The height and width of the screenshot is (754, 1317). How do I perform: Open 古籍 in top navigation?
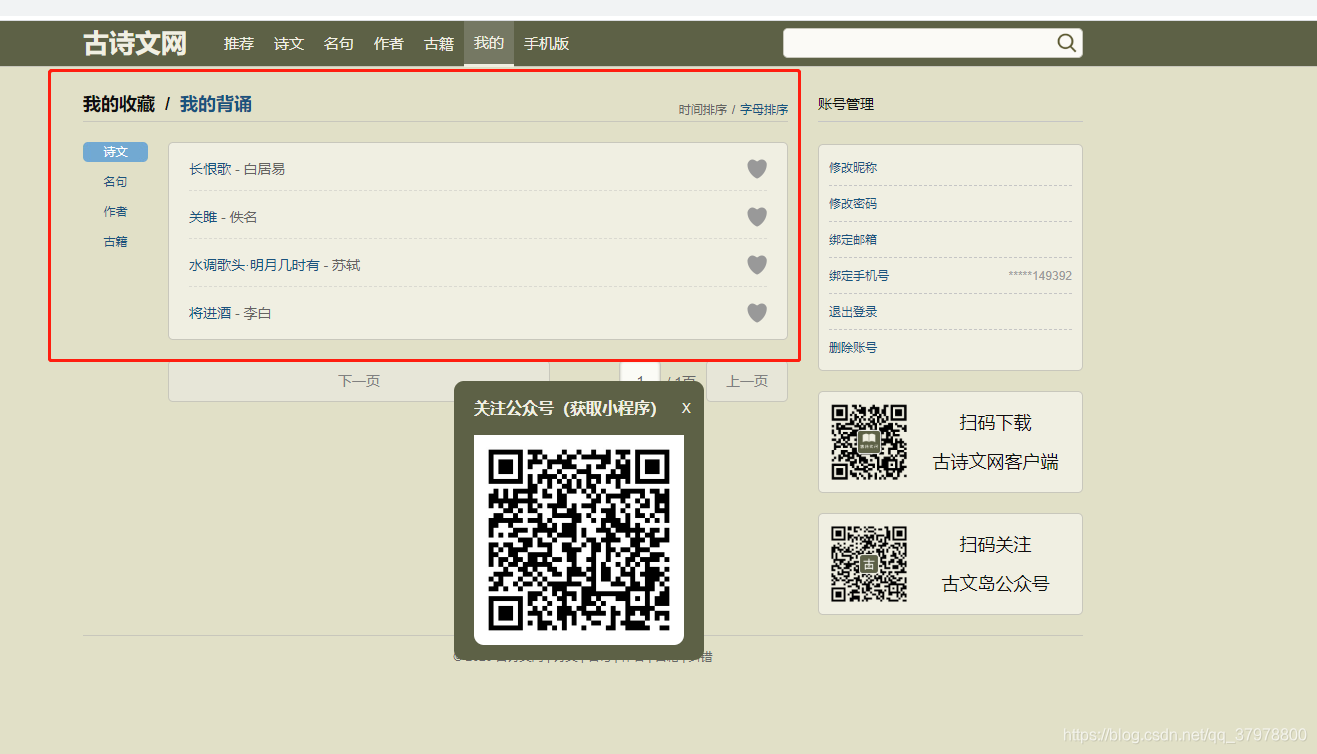[x=439, y=44]
